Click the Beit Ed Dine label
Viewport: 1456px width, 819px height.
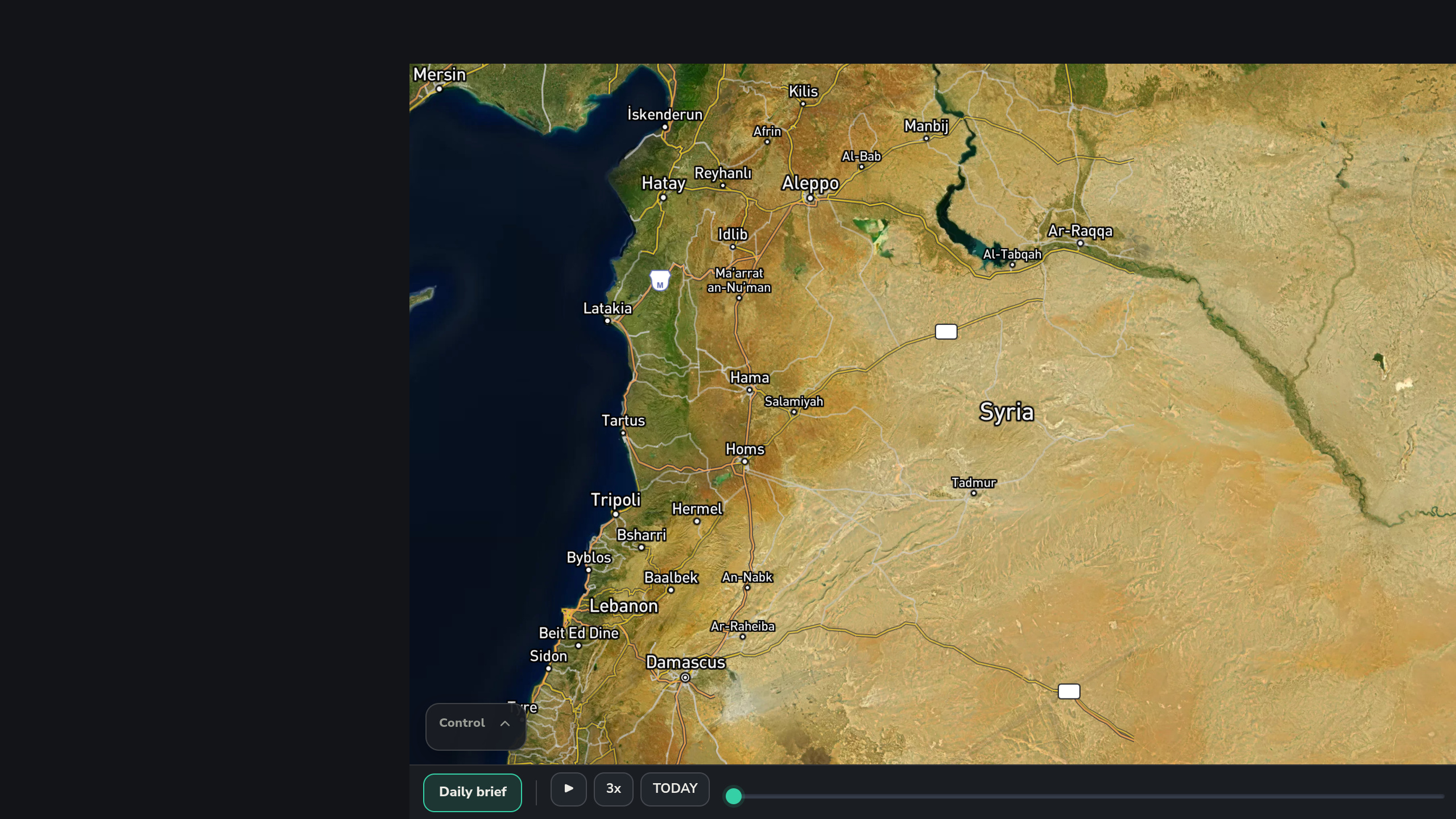[x=578, y=633]
